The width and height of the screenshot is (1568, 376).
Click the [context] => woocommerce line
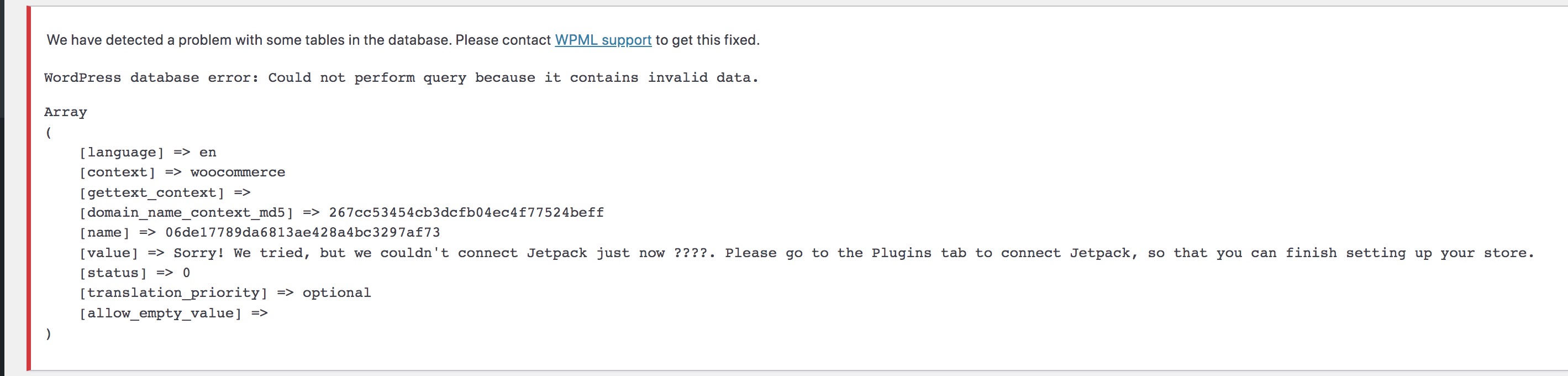(182, 173)
